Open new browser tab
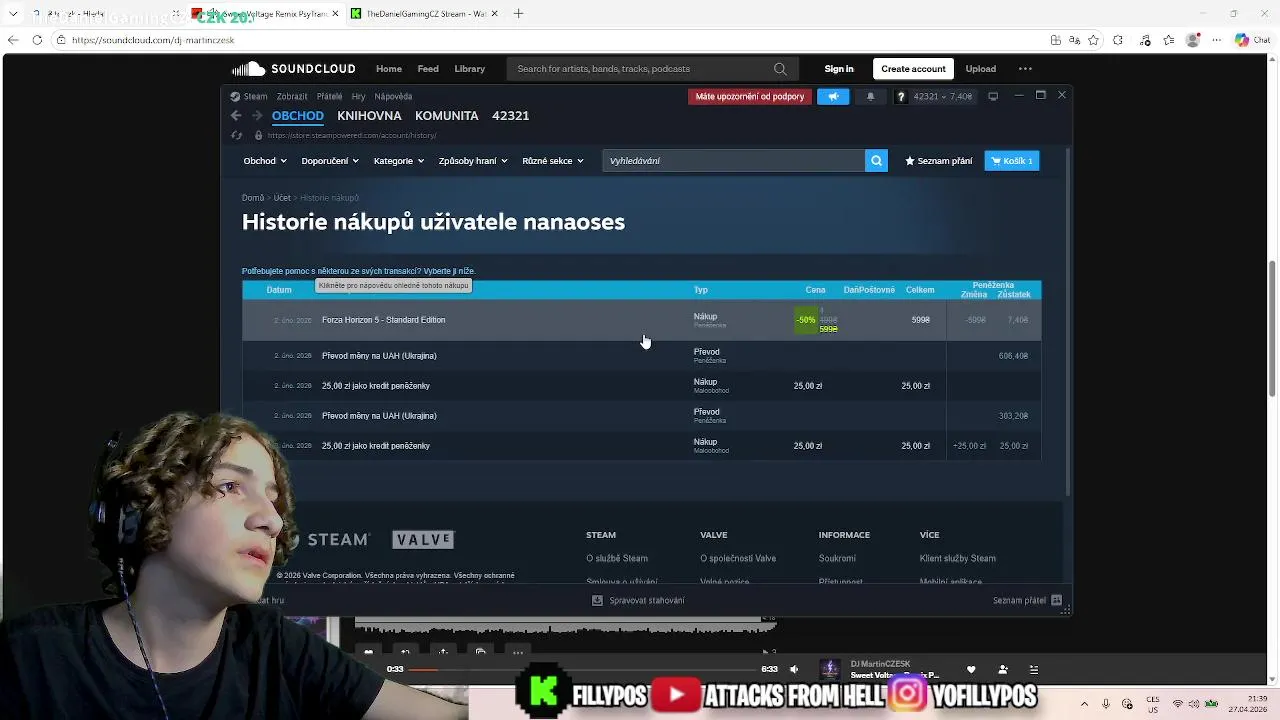Screen dimensions: 1280x720 point(518,14)
